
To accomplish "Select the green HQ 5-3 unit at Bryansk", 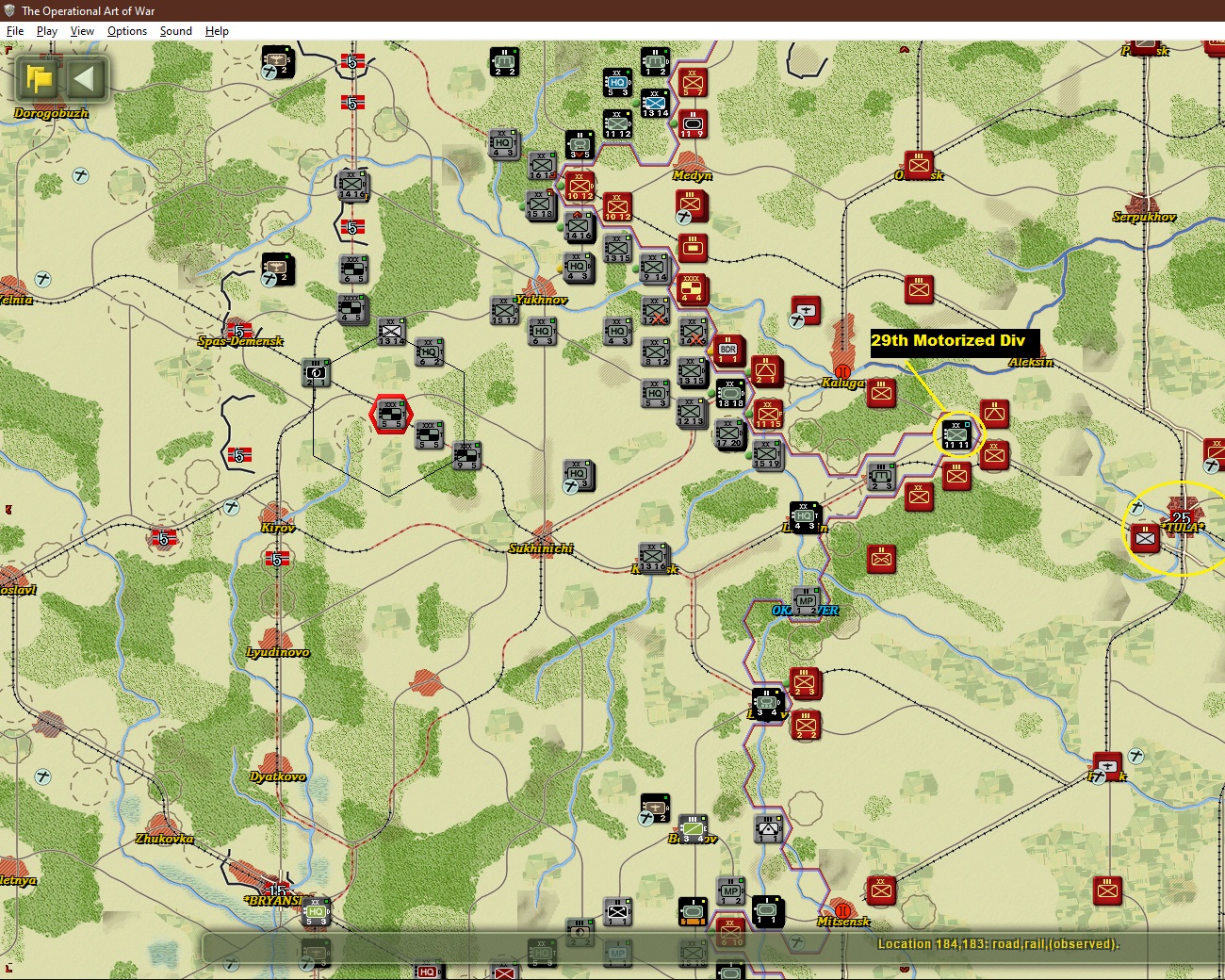I will 316,912.
